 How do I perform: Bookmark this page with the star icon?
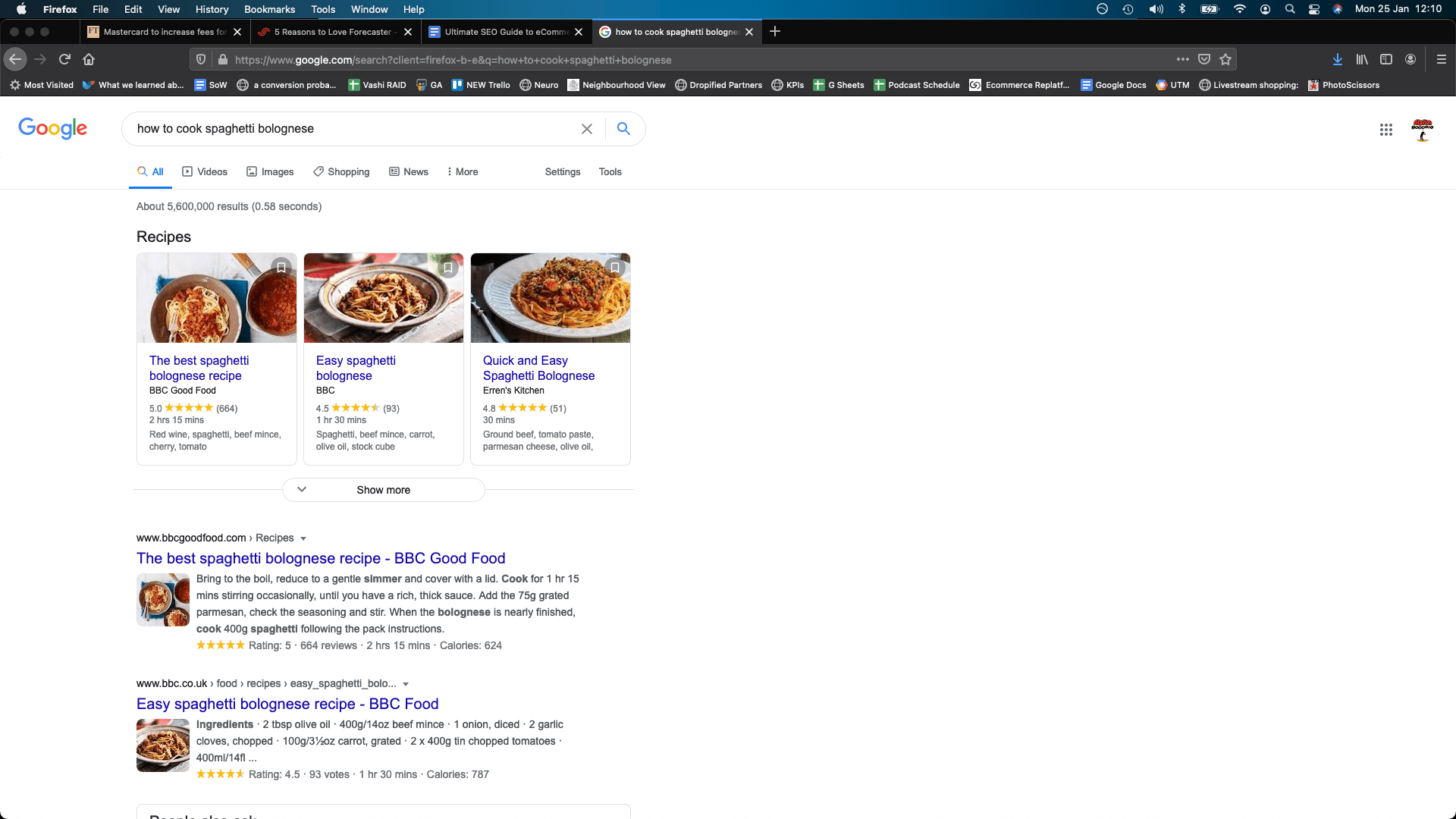click(1225, 59)
